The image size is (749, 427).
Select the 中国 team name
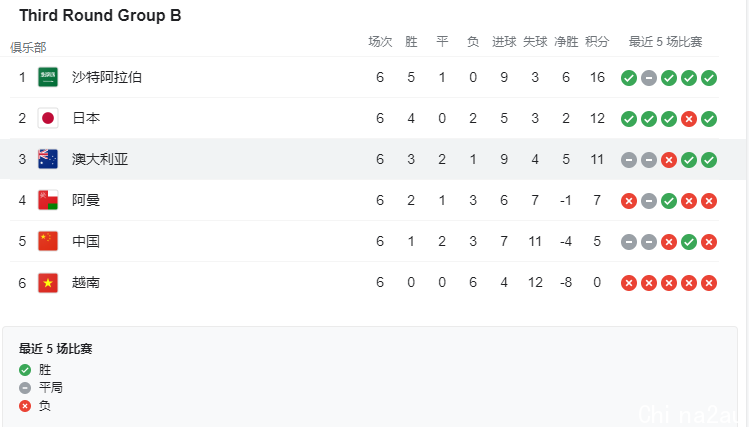[x=86, y=242]
